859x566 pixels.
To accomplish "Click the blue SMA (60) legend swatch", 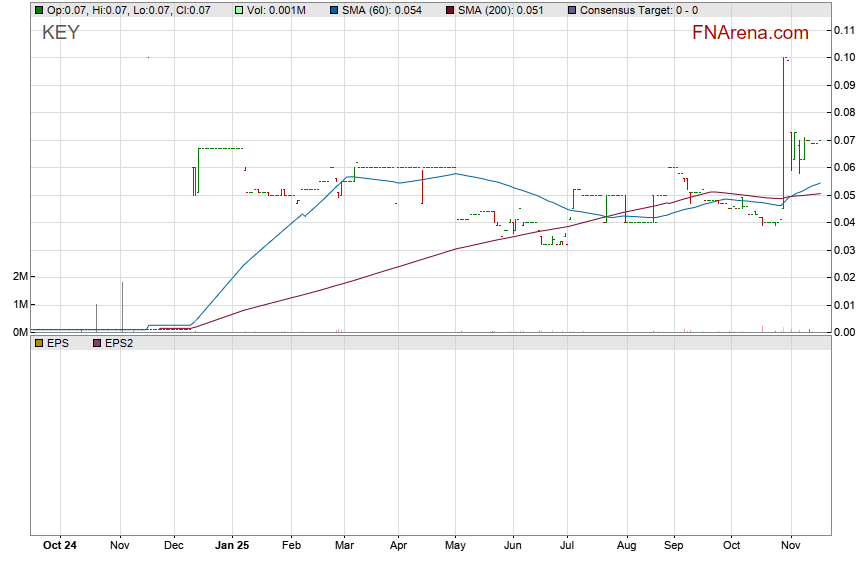I will (x=335, y=10).
